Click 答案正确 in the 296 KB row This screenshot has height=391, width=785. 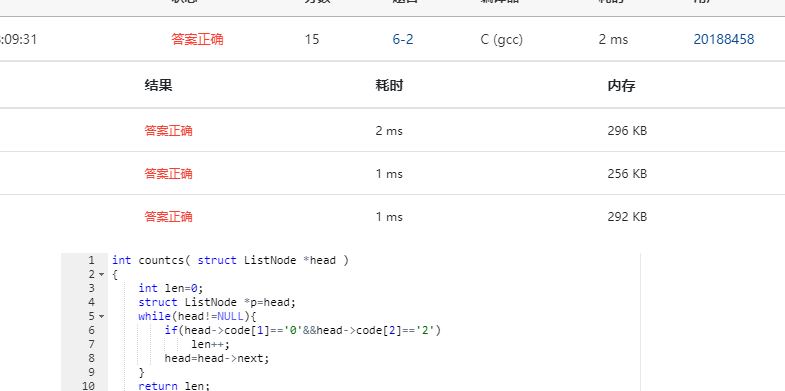(x=168, y=131)
